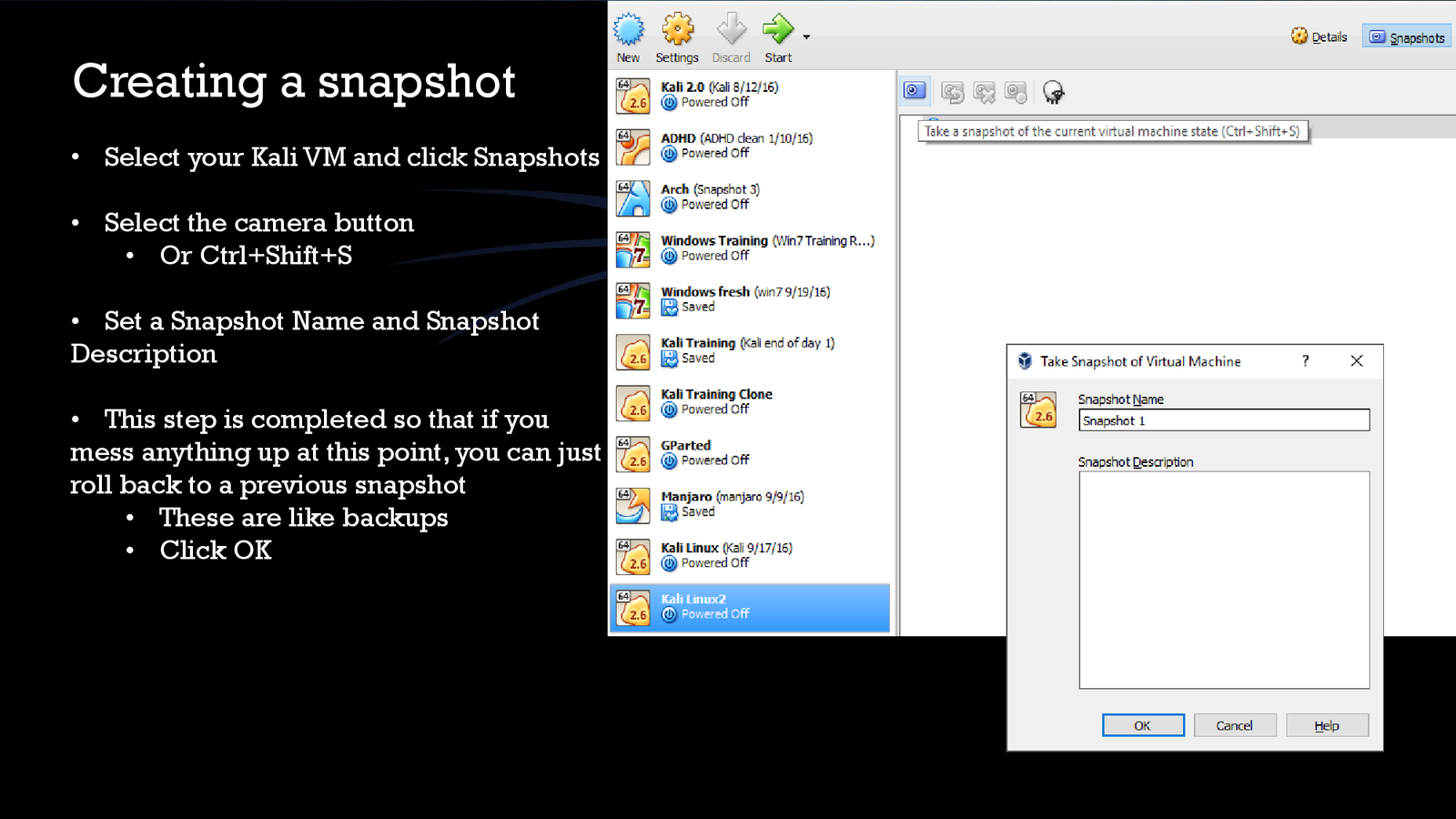The image size is (1456, 819).
Task: Click the 'Kali 2.0' VM name
Action: (682, 87)
